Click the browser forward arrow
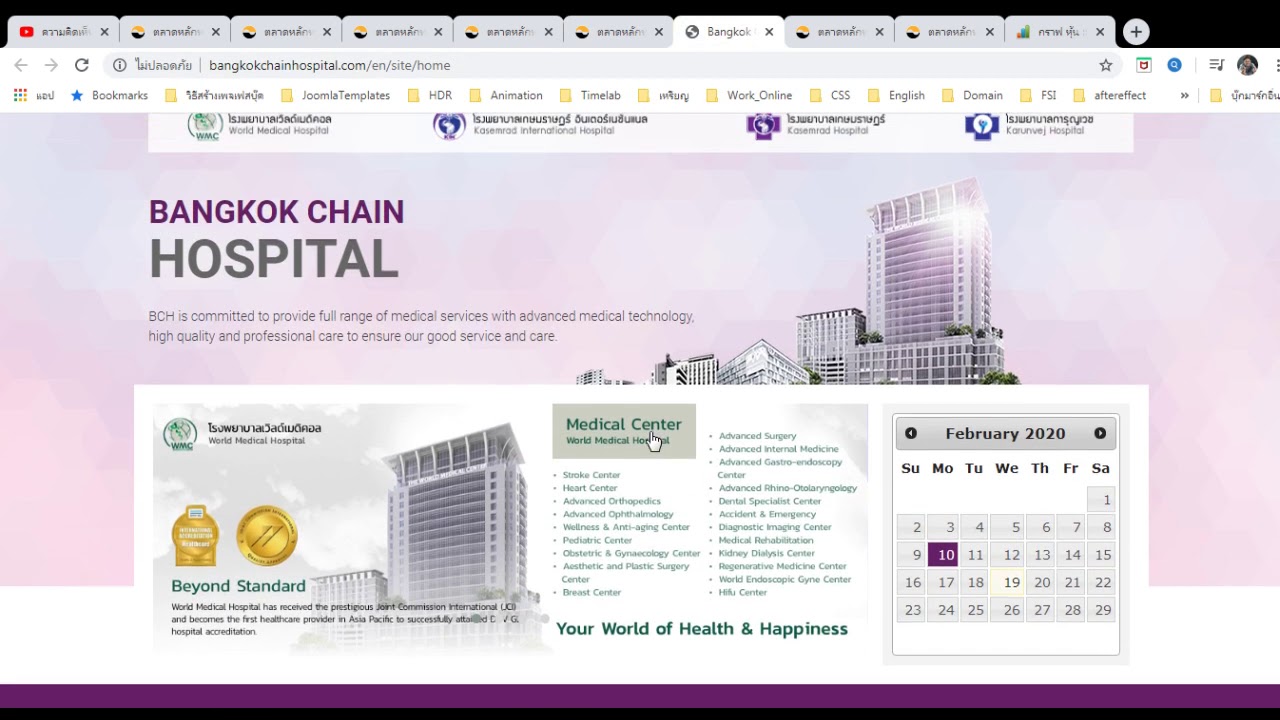The width and height of the screenshot is (1280, 720). click(51, 65)
